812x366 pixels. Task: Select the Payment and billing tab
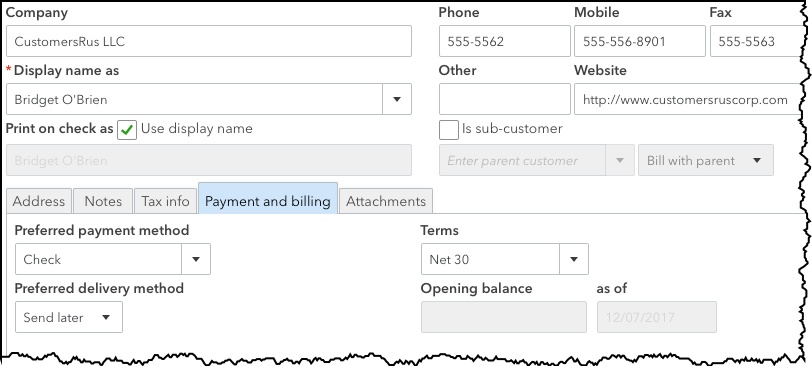point(268,198)
